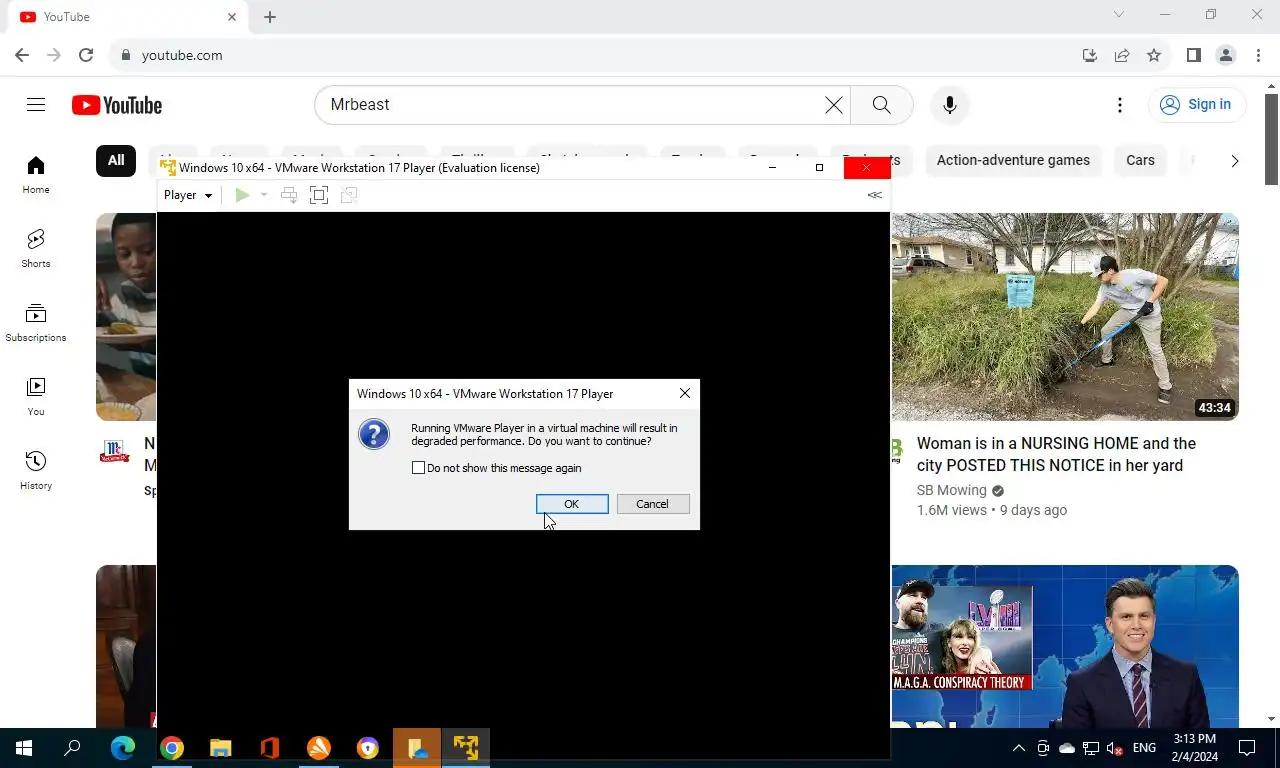The image size is (1280, 768).
Task: Open the Player menu in VMware
Action: click(x=188, y=195)
